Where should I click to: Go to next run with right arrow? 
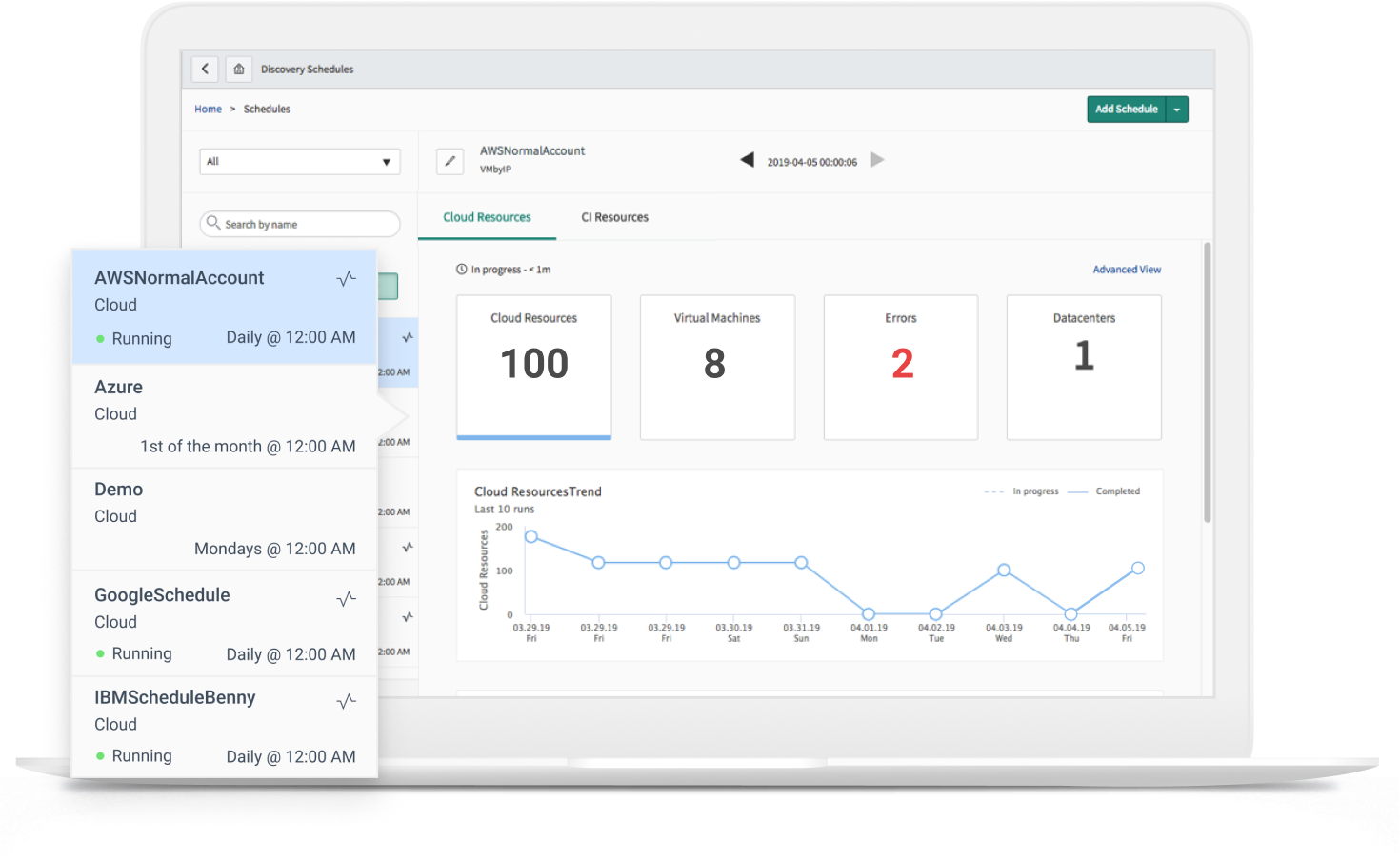click(877, 160)
